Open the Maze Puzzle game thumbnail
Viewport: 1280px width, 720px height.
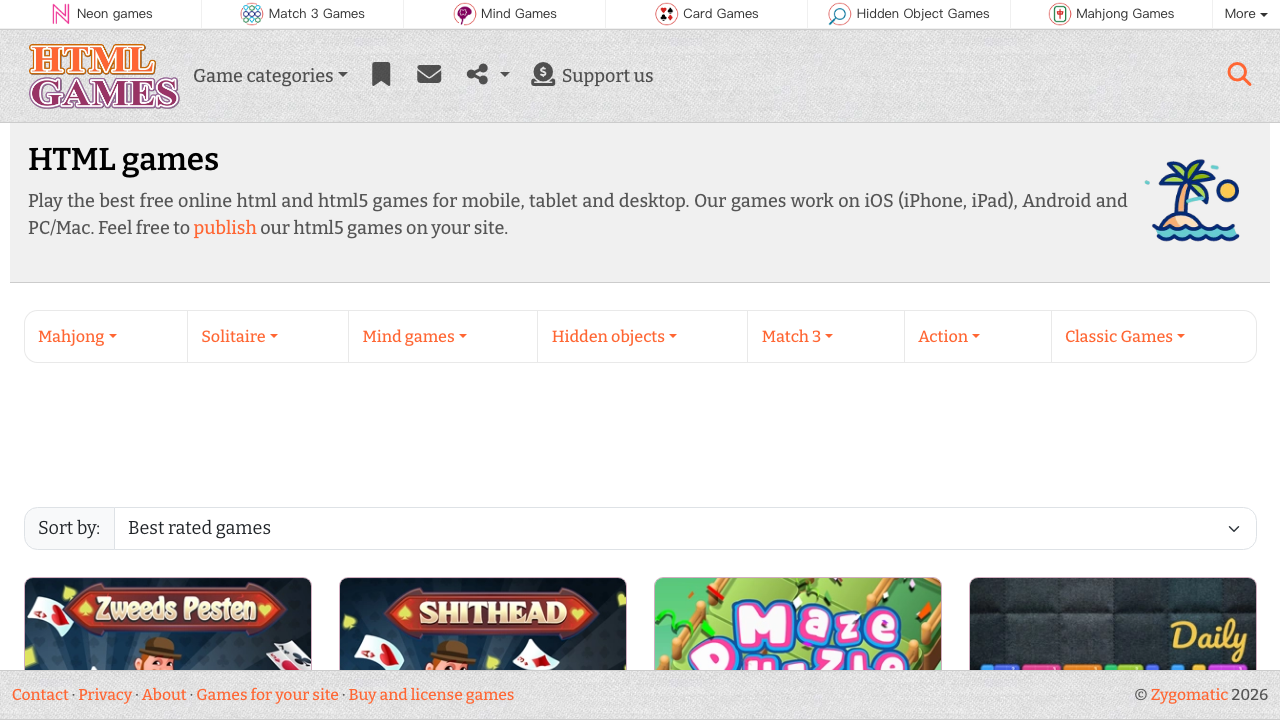[798, 624]
